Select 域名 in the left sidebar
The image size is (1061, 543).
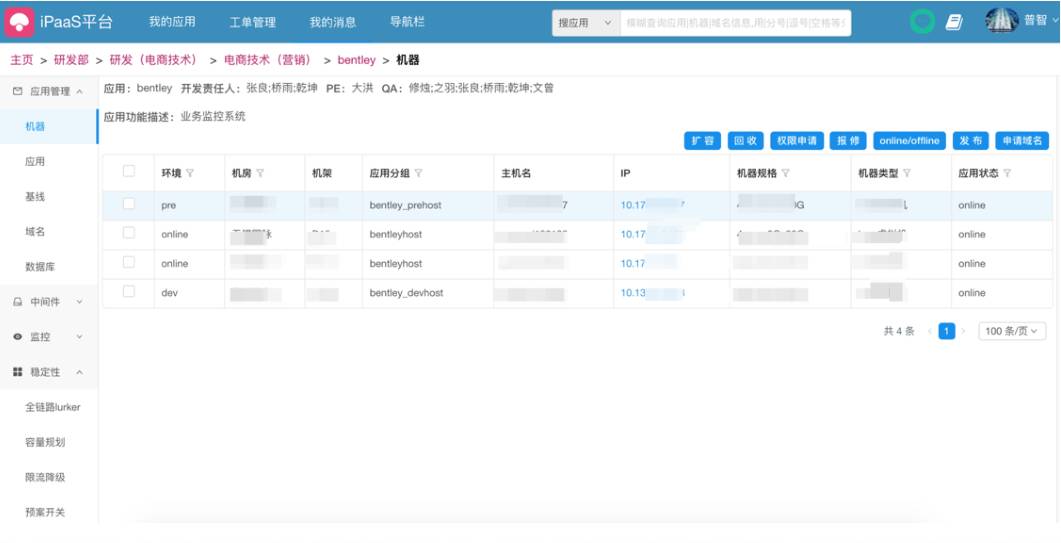pyautogui.click(x=35, y=232)
